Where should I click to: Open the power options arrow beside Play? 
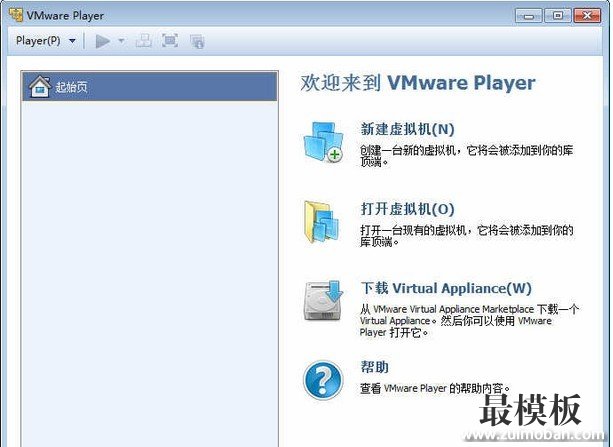[x=121, y=41]
